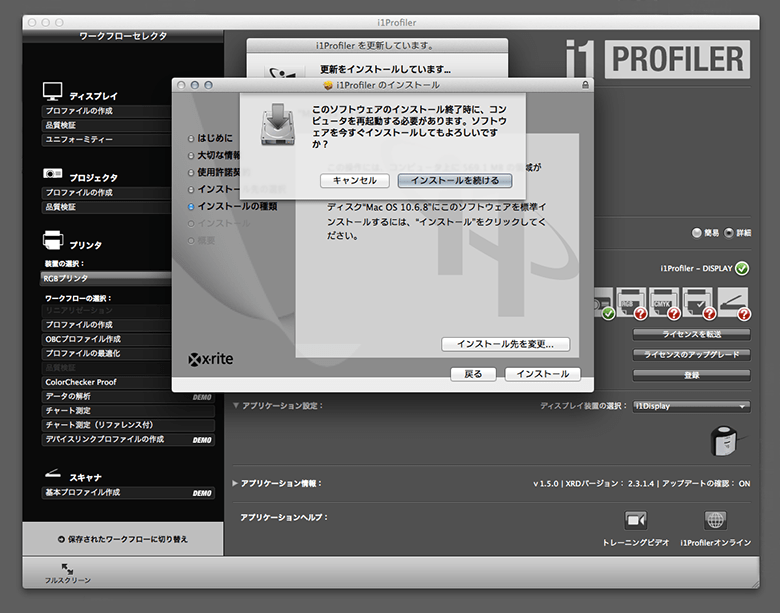780x613 pixels.
Task: Click the projector license icon with green check
Action: pos(604,304)
